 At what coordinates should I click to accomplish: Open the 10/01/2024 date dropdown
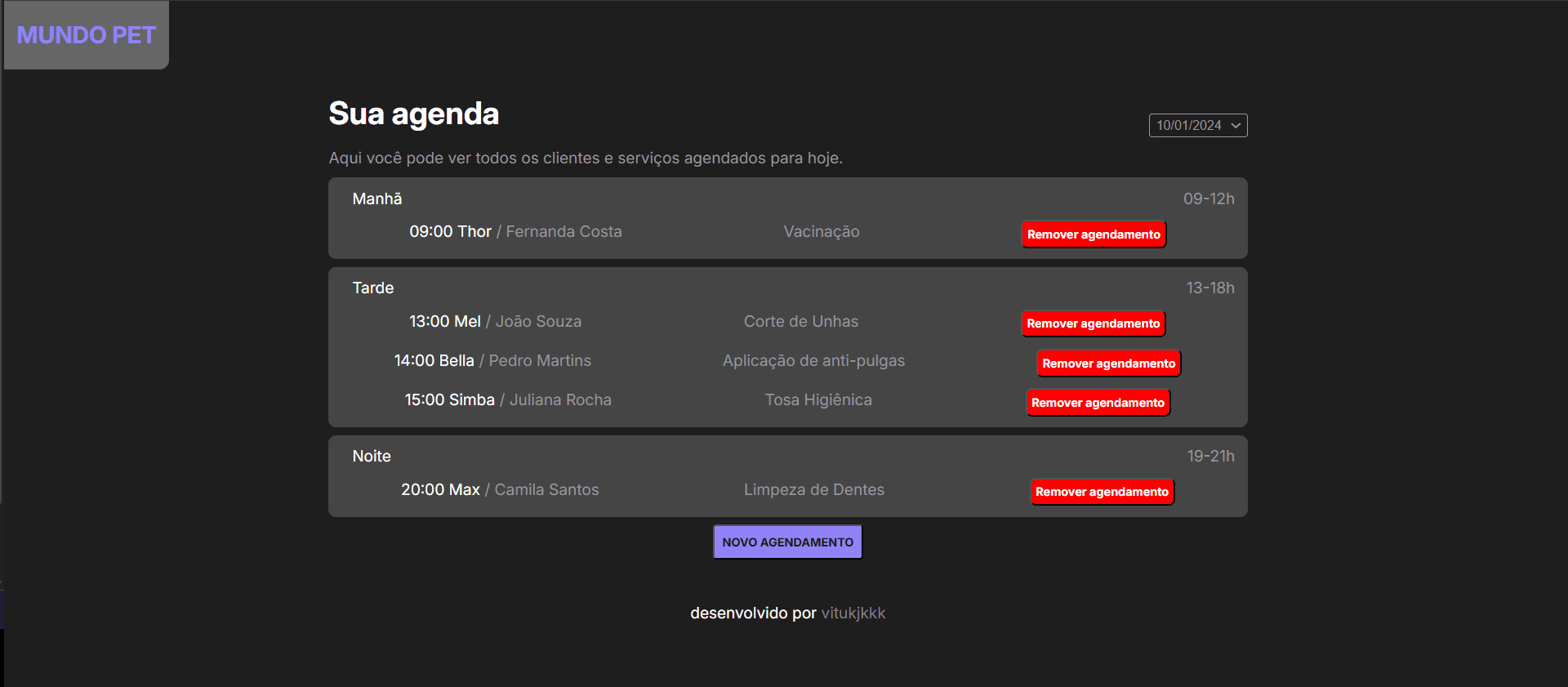(1198, 125)
